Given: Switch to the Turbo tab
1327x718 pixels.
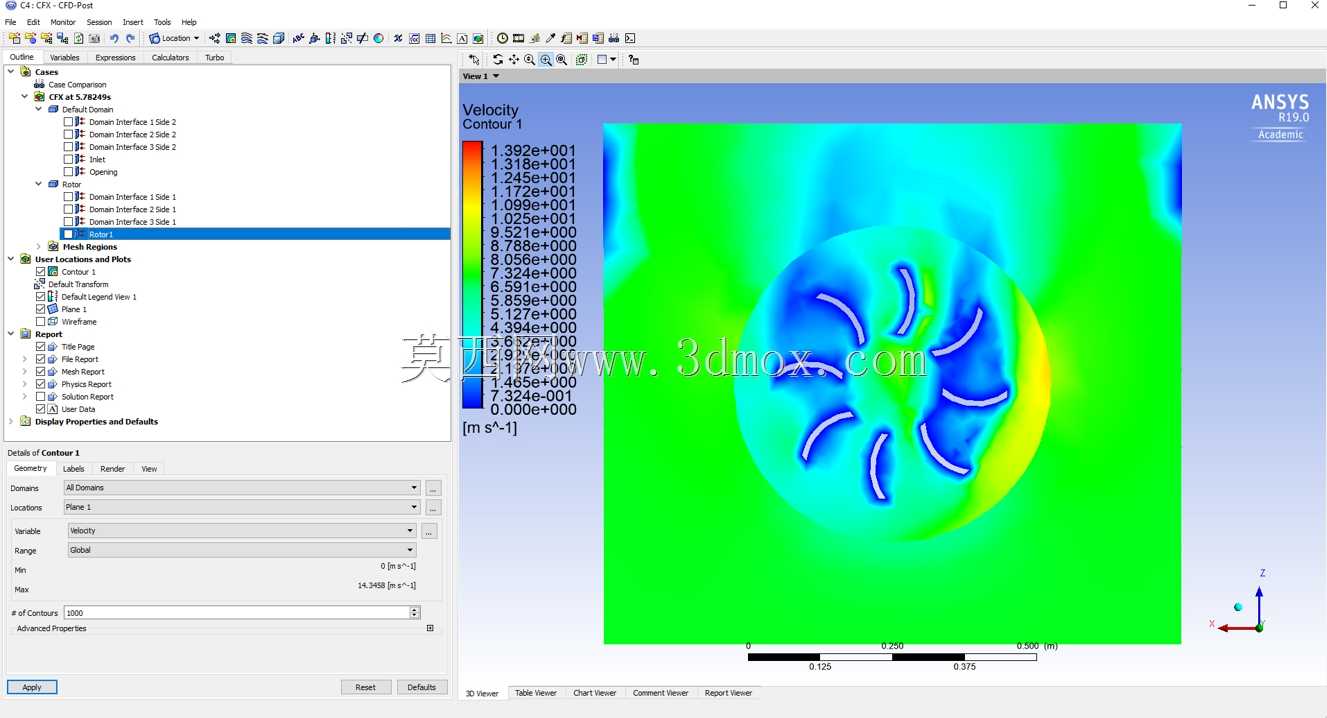Looking at the screenshot, I should point(214,58).
